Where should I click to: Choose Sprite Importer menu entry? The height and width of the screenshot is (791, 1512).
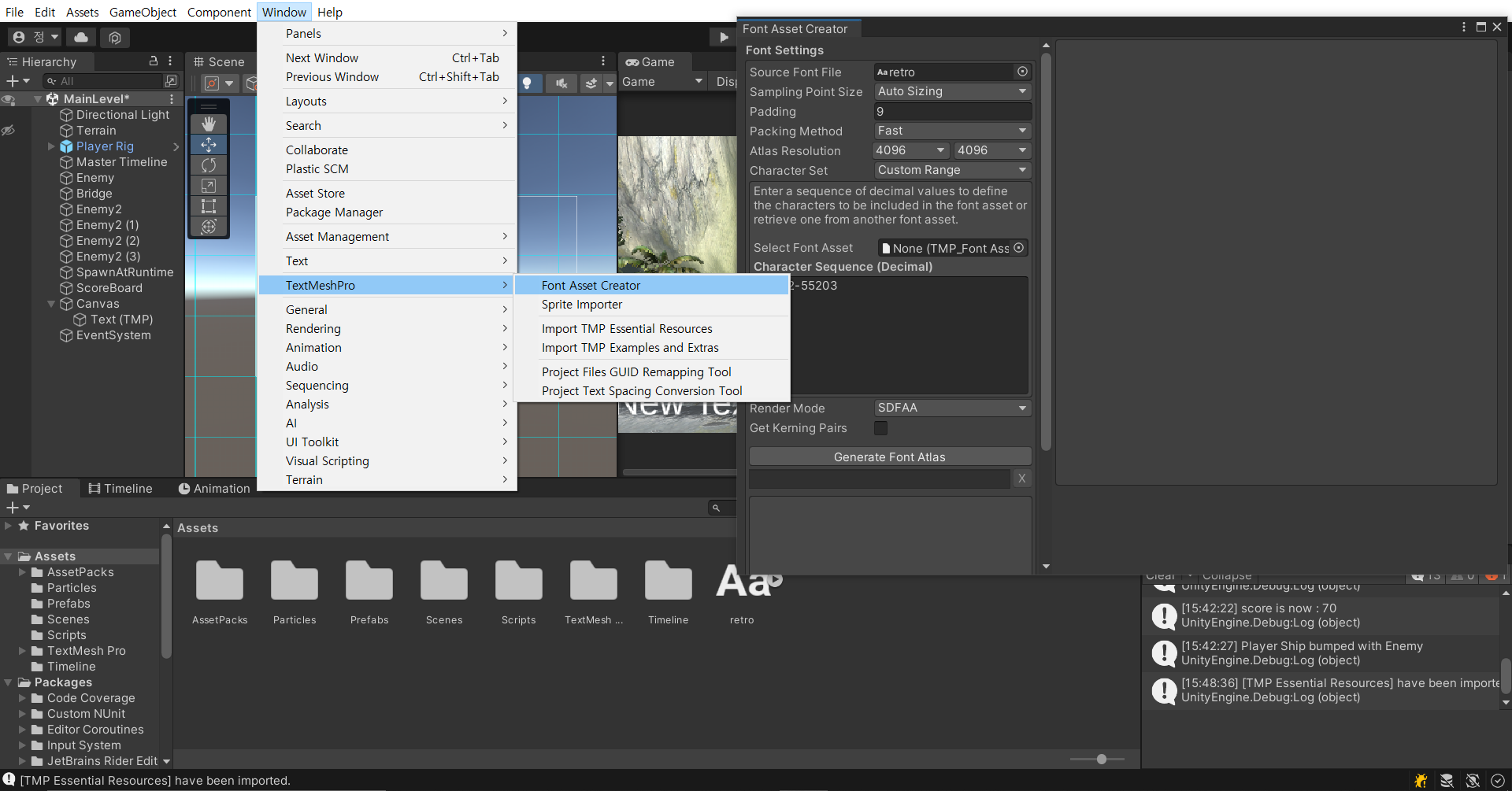point(651,305)
